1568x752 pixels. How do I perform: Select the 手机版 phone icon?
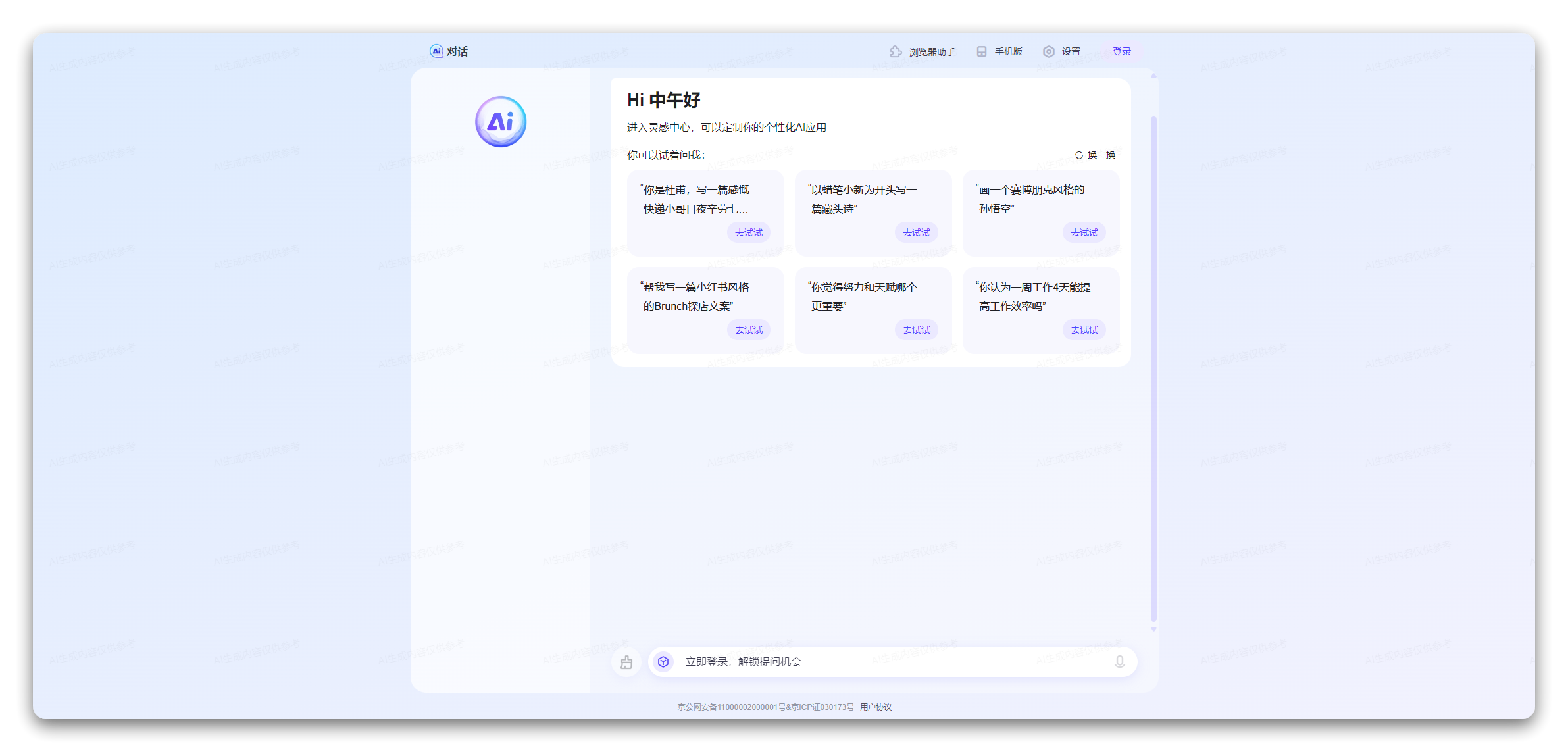982,51
